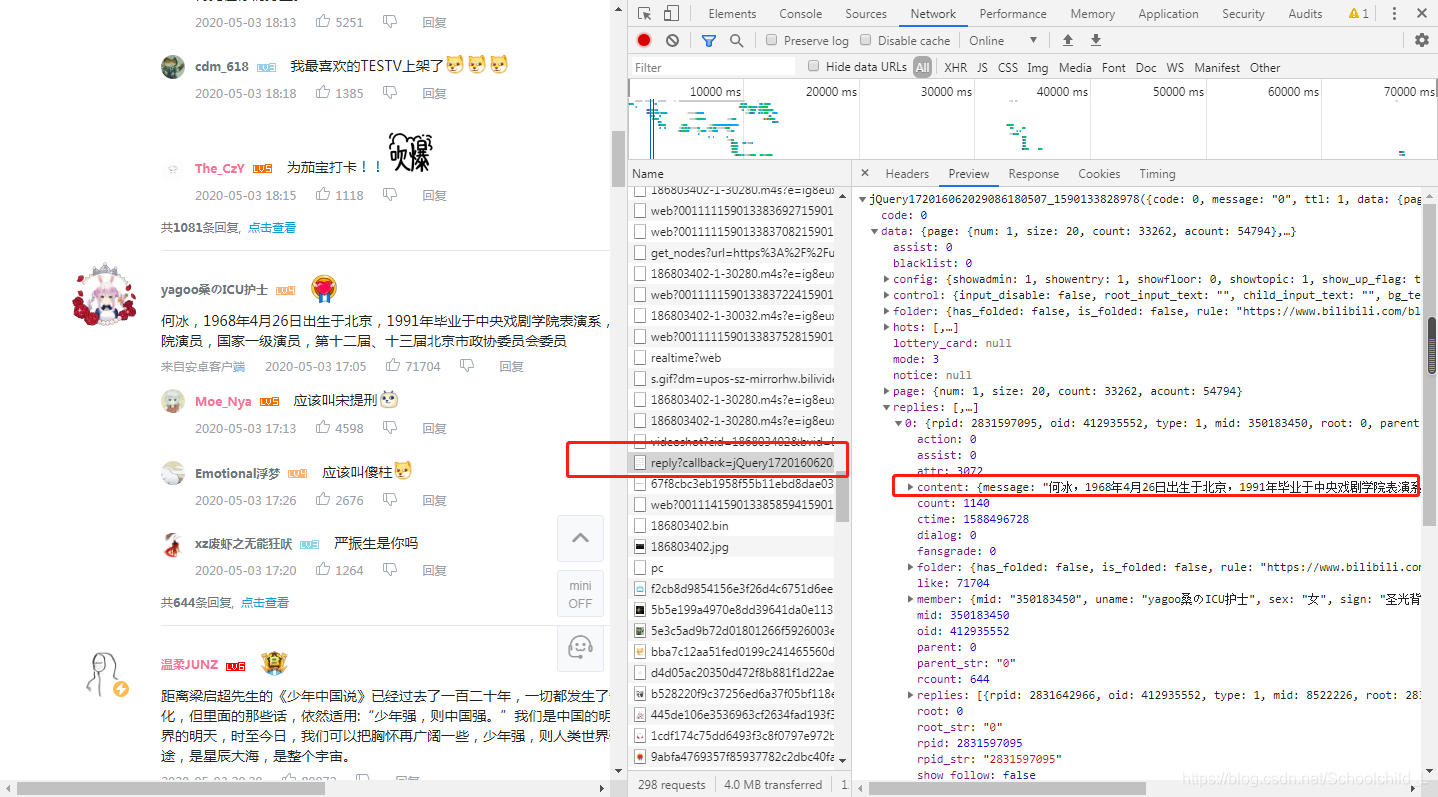Expand the hots array
This screenshot has height=797, width=1438.
click(887, 327)
